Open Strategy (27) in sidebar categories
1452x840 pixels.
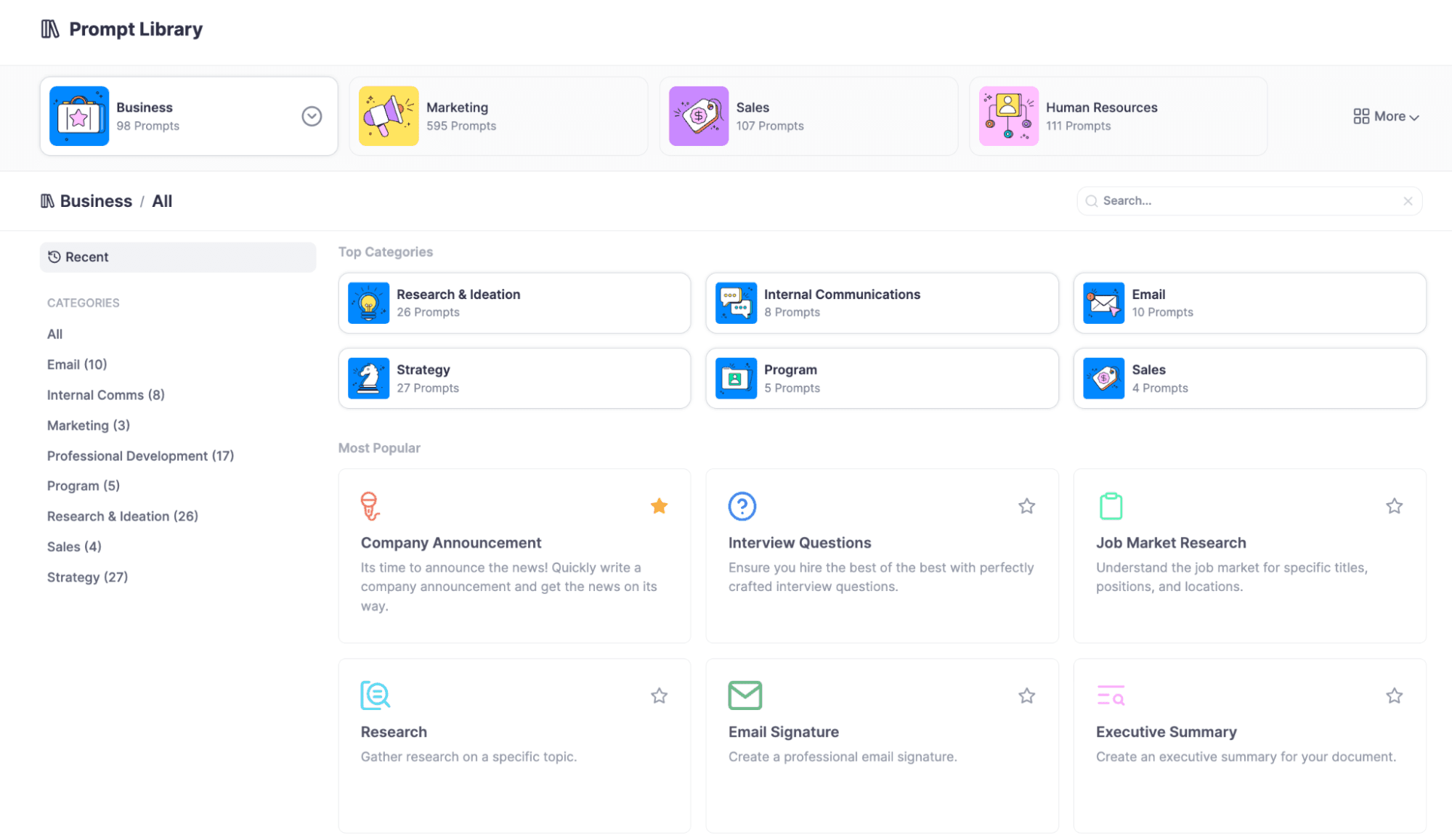[87, 577]
